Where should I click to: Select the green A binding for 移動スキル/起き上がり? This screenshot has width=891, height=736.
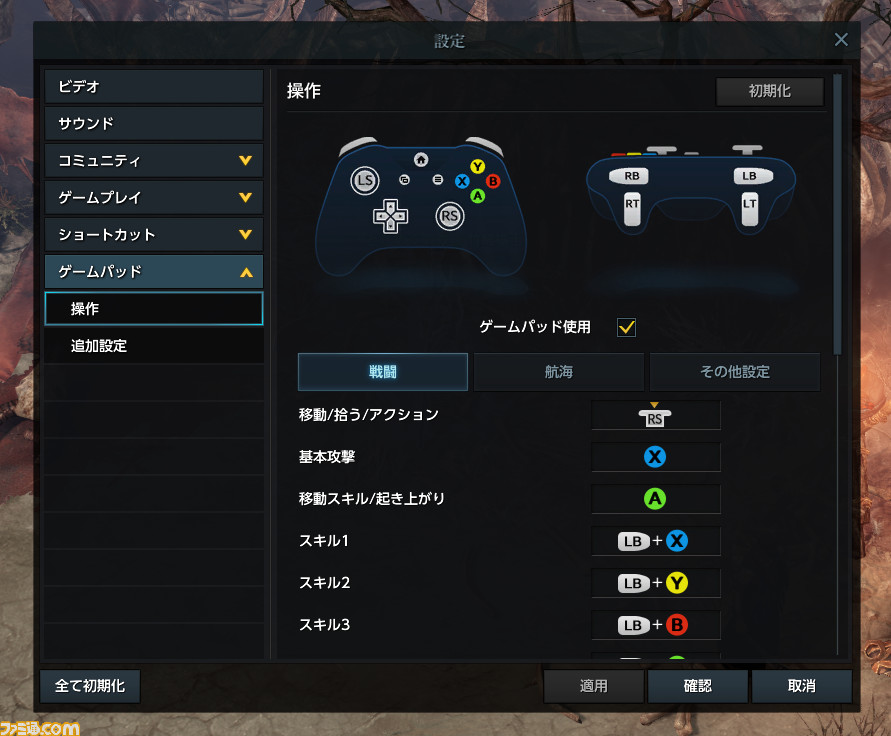(656, 499)
